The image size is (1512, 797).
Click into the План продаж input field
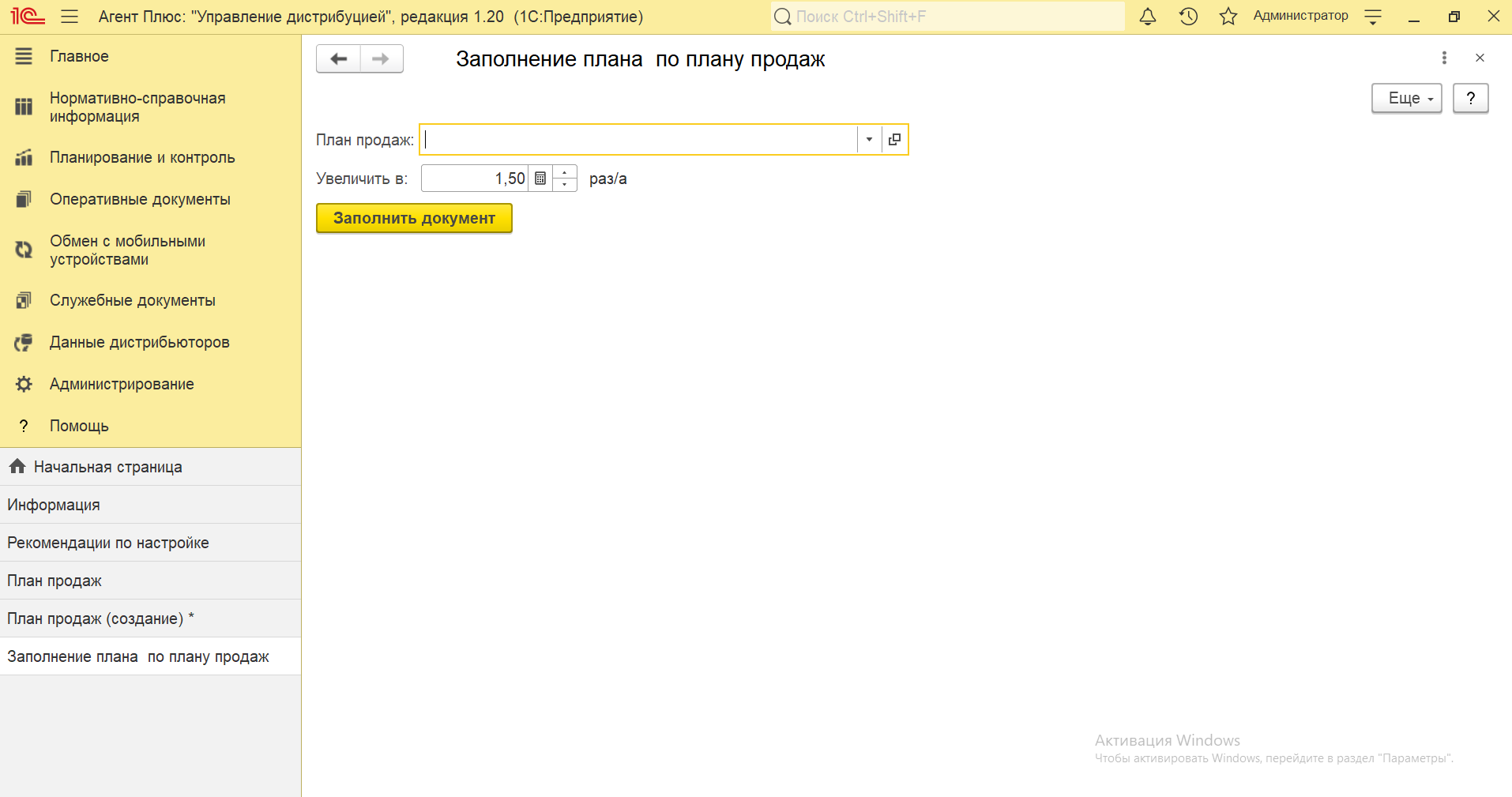coord(638,140)
